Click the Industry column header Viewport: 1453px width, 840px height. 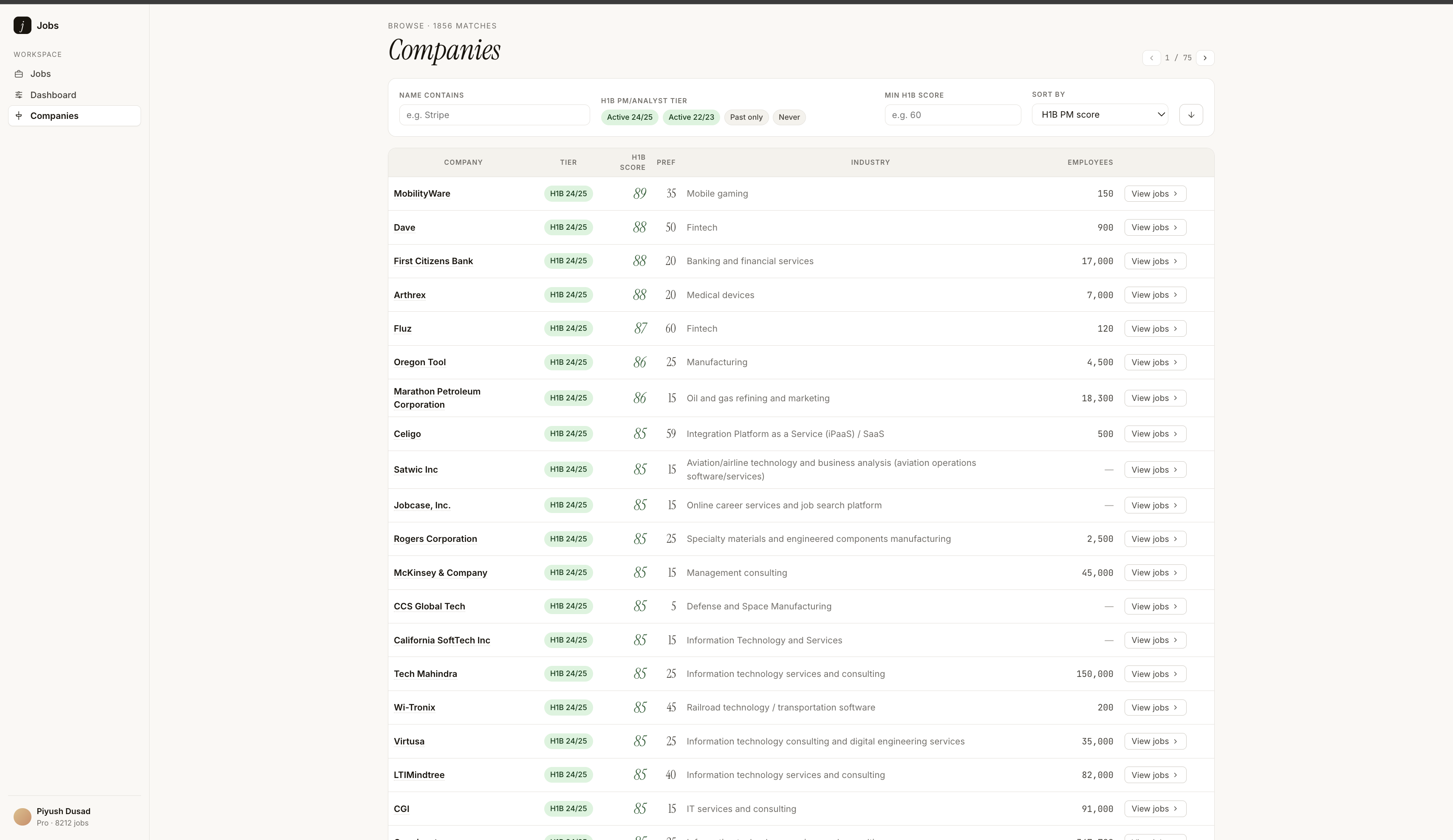(870, 163)
